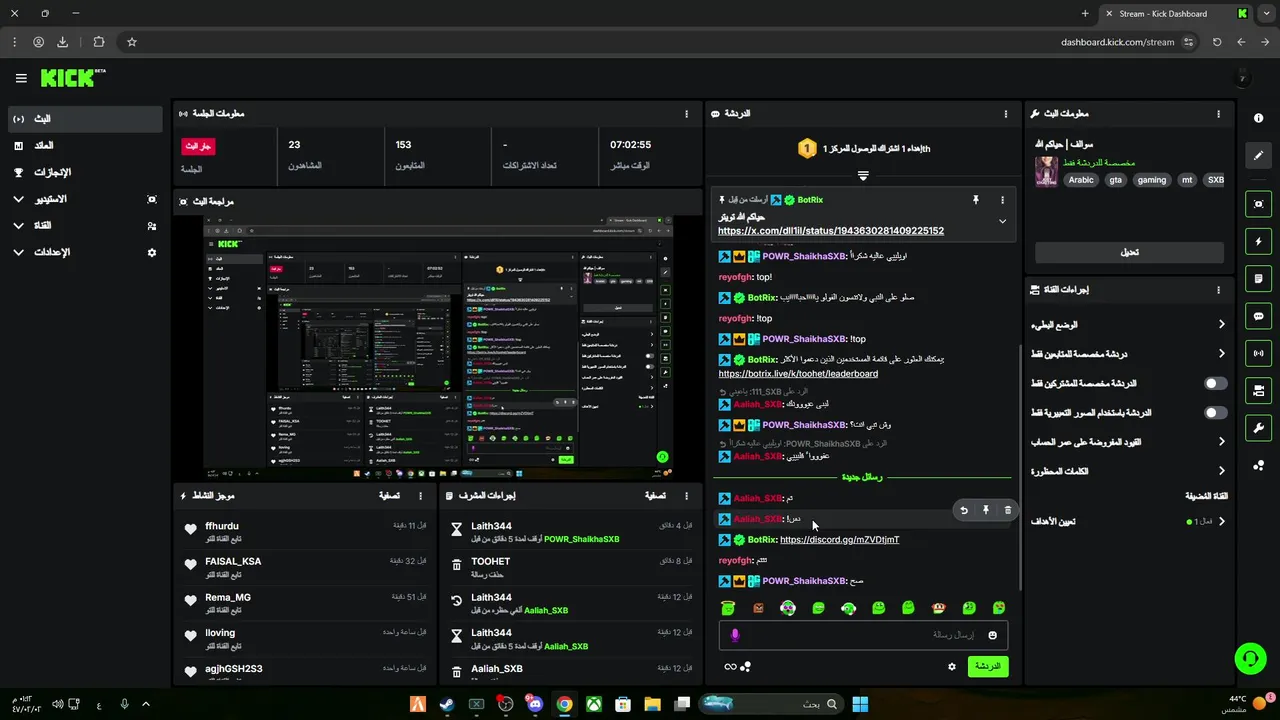1280x720 pixels.
Task: Open Discord from the Windows taskbar
Action: tap(535, 704)
